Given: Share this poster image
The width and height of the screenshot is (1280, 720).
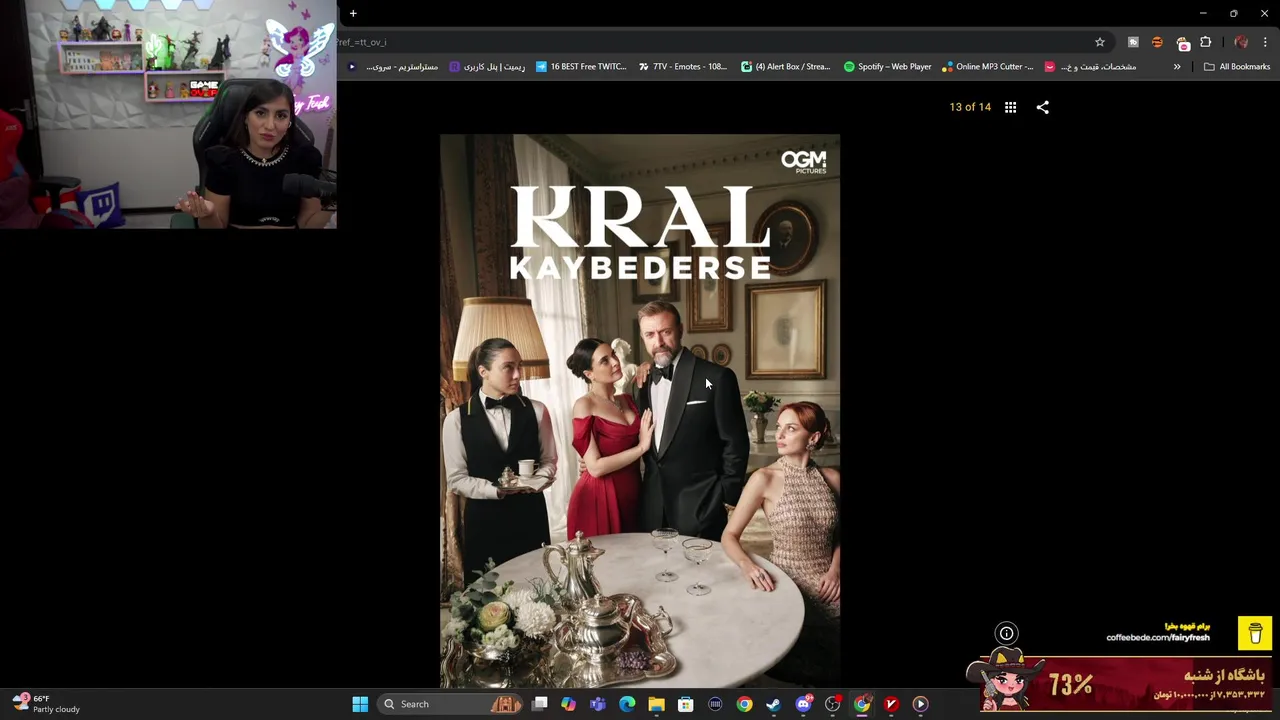Looking at the screenshot, I should [x=1043, y=107].
